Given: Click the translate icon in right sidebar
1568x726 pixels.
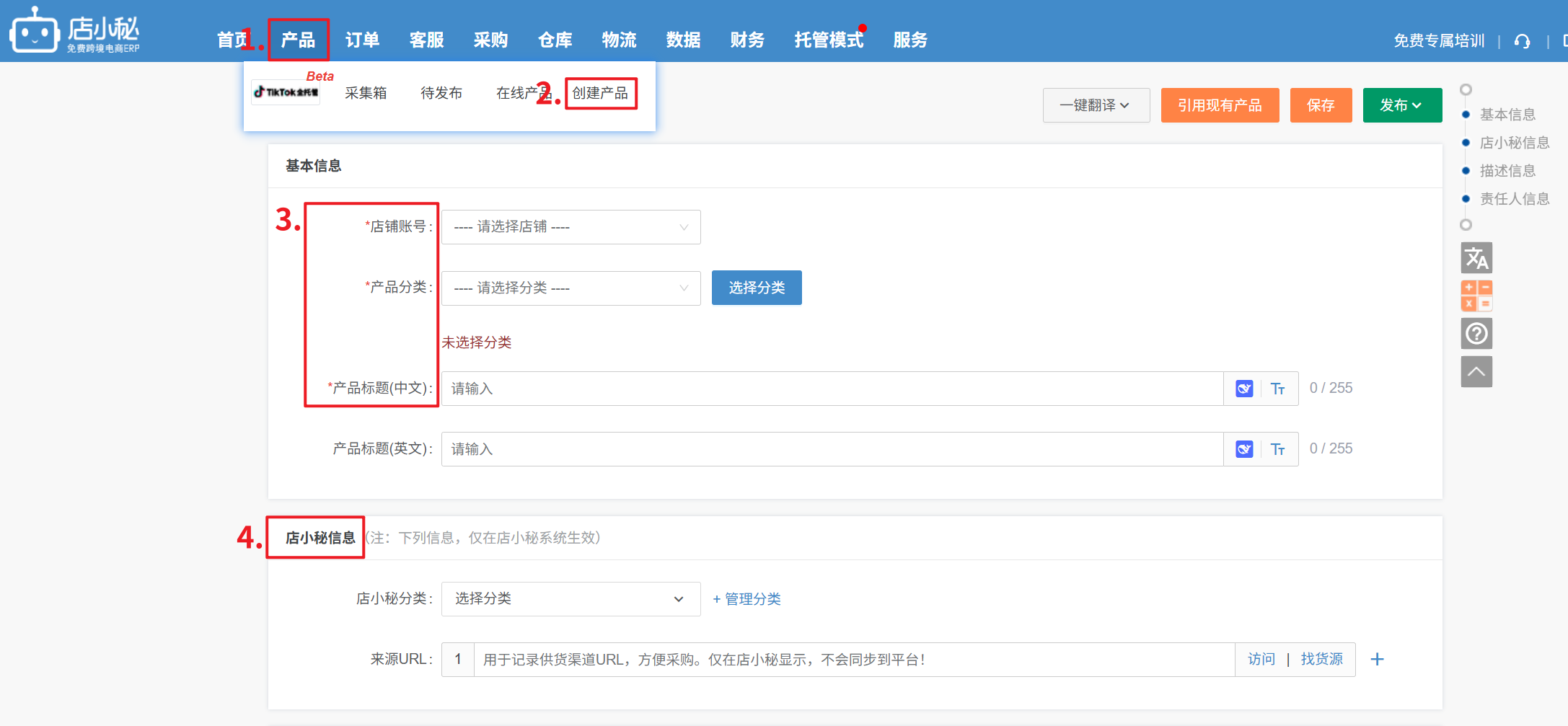Looking at the screenshot, I should coord(1476,258).
